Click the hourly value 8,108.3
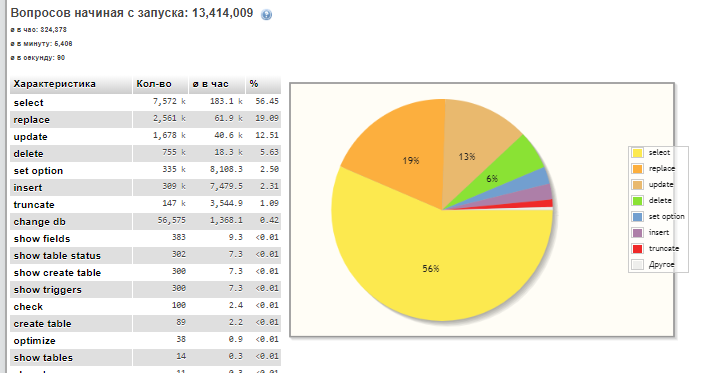The image size is (714, 373). coord(226,169)
